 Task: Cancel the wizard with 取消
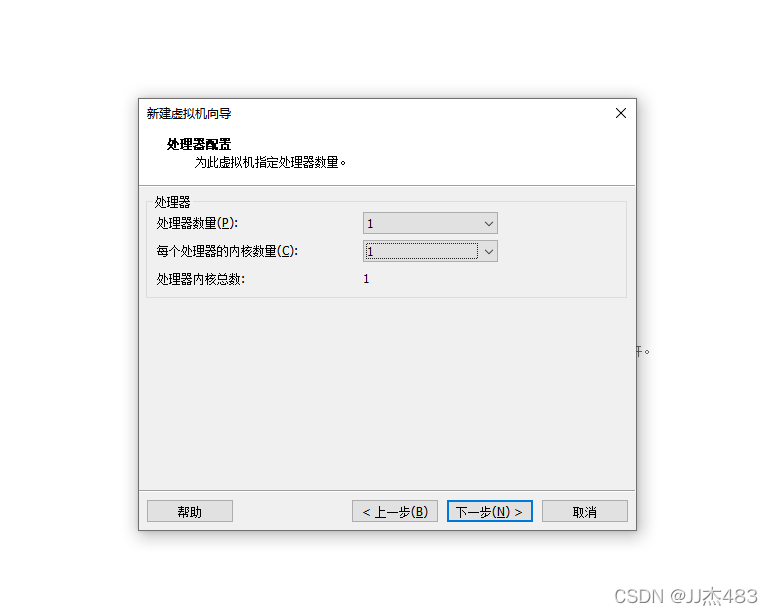coord(585,512)
